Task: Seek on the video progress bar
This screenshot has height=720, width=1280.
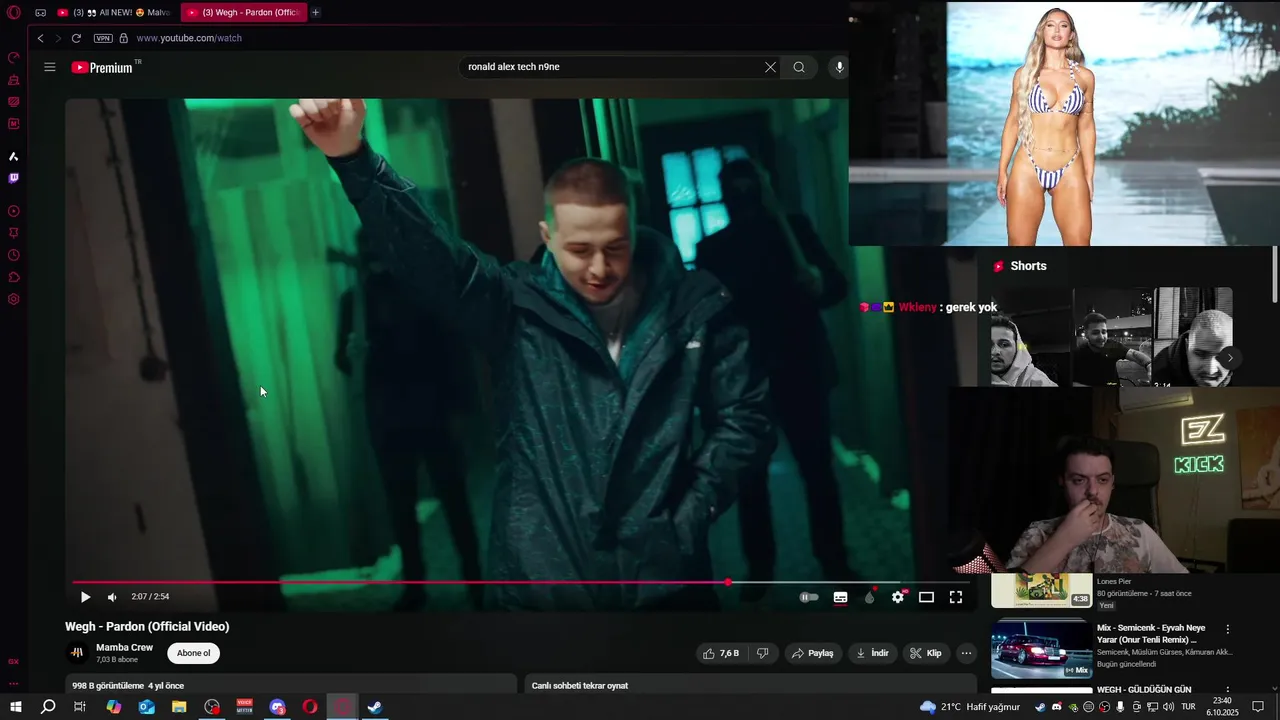Action: pos(520,582)
